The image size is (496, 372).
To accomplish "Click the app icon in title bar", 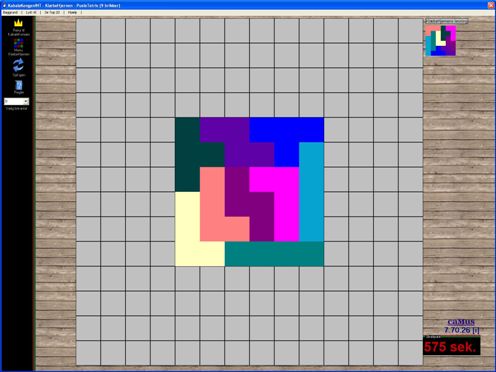I will (x=4, y=5).
